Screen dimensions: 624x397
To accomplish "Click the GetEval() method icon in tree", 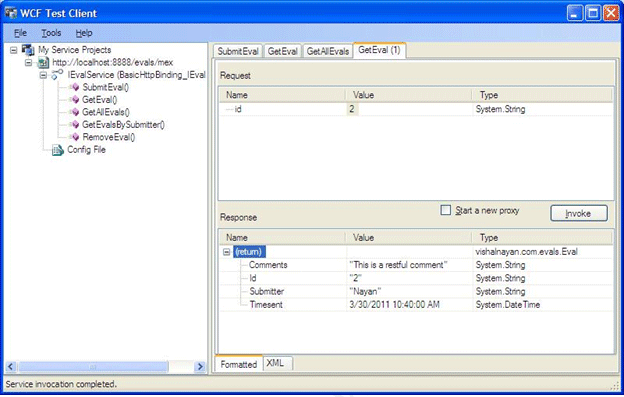I will click(x=75, y=99).
